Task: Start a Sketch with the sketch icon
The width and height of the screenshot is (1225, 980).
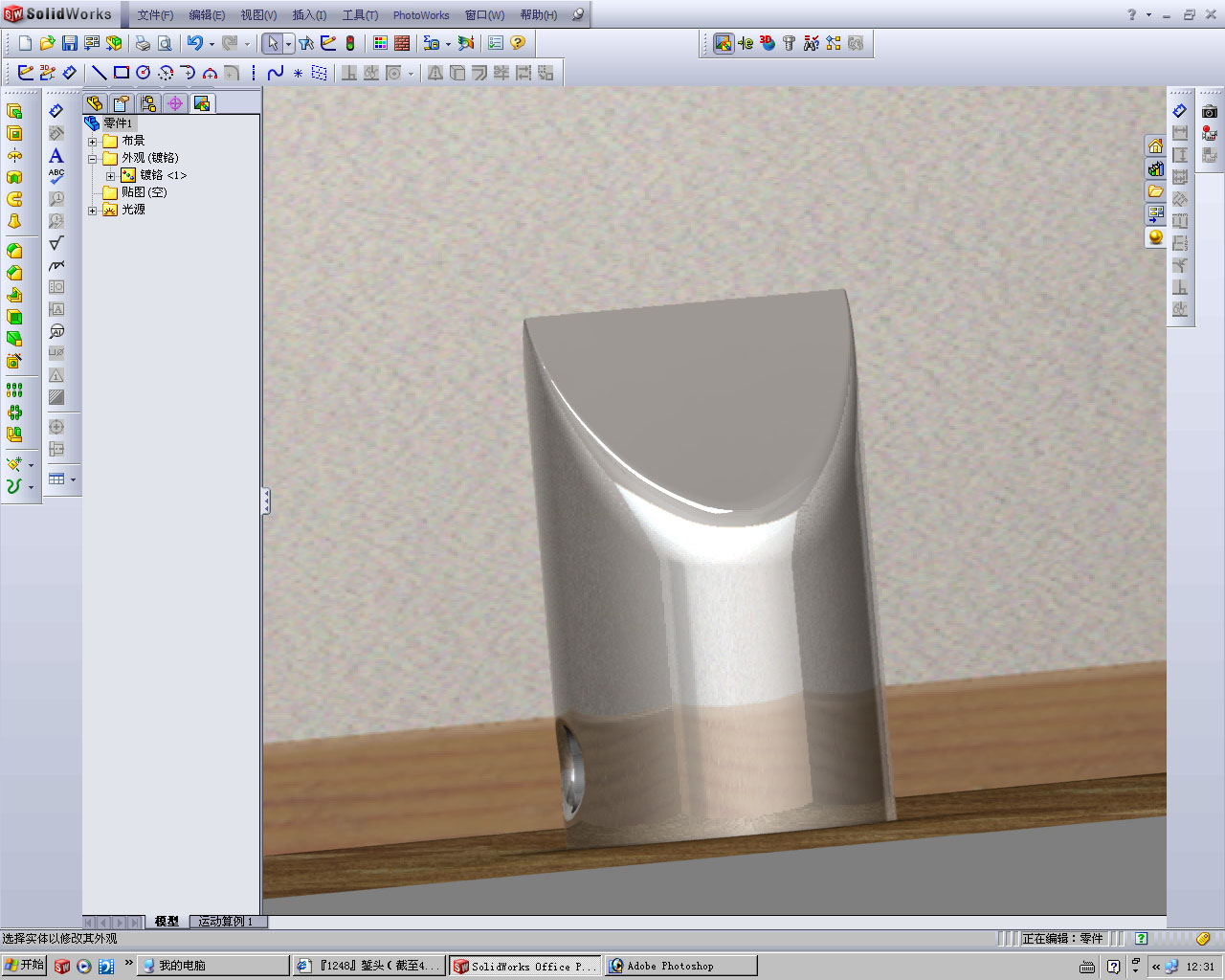Action: [25, 73]
